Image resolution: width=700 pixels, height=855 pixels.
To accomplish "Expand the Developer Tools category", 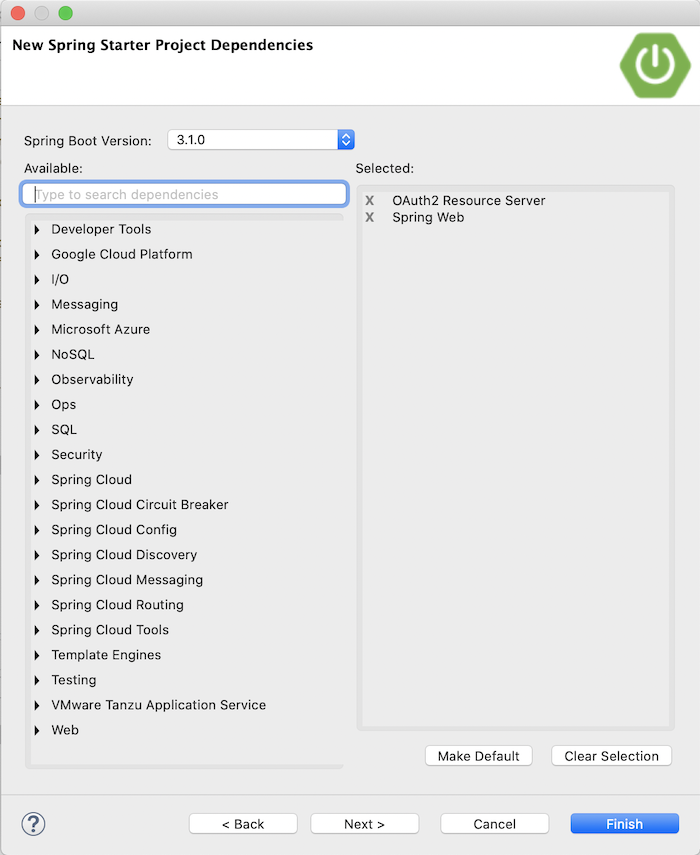I will [37, 230].
